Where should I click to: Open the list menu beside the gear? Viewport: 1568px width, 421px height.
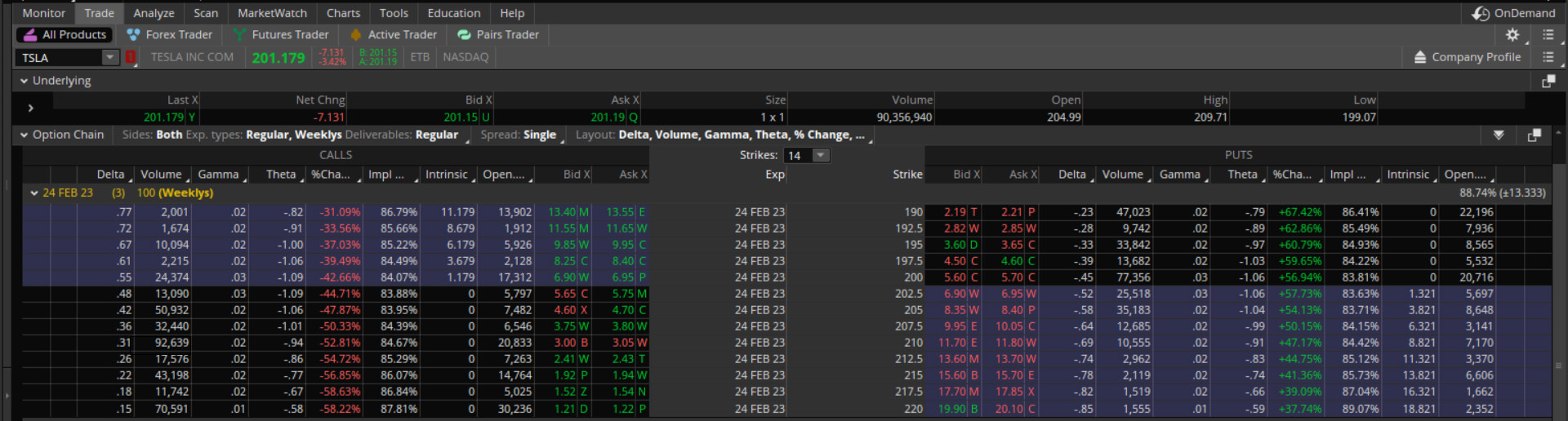pyautogui.click(x=1548, y=35)
